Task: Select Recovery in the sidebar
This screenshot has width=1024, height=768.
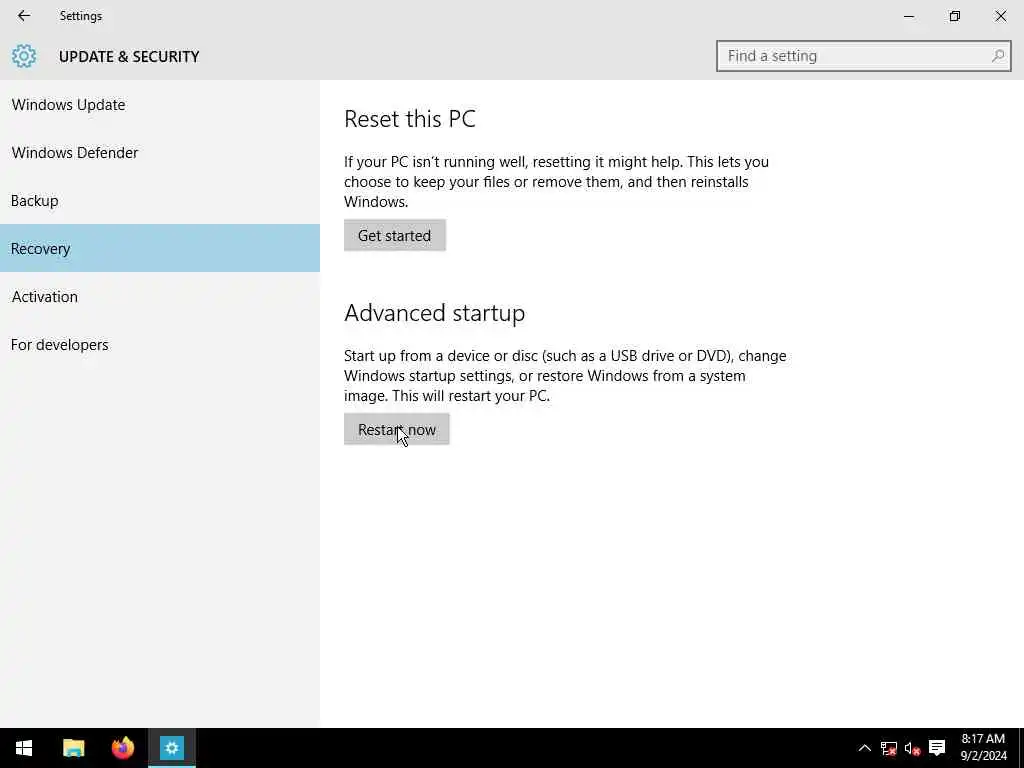Action: tap(160, 248)
